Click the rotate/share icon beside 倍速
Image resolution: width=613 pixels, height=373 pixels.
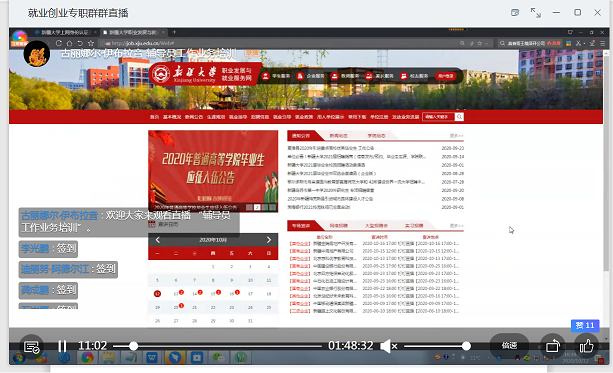point(553,346)
